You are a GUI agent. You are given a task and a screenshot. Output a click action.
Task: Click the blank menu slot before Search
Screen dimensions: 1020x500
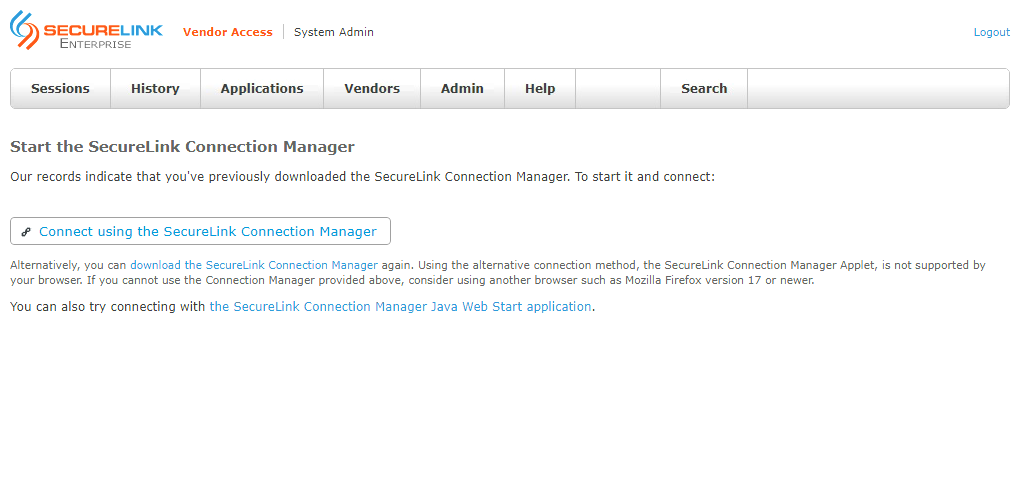(618, 89)
